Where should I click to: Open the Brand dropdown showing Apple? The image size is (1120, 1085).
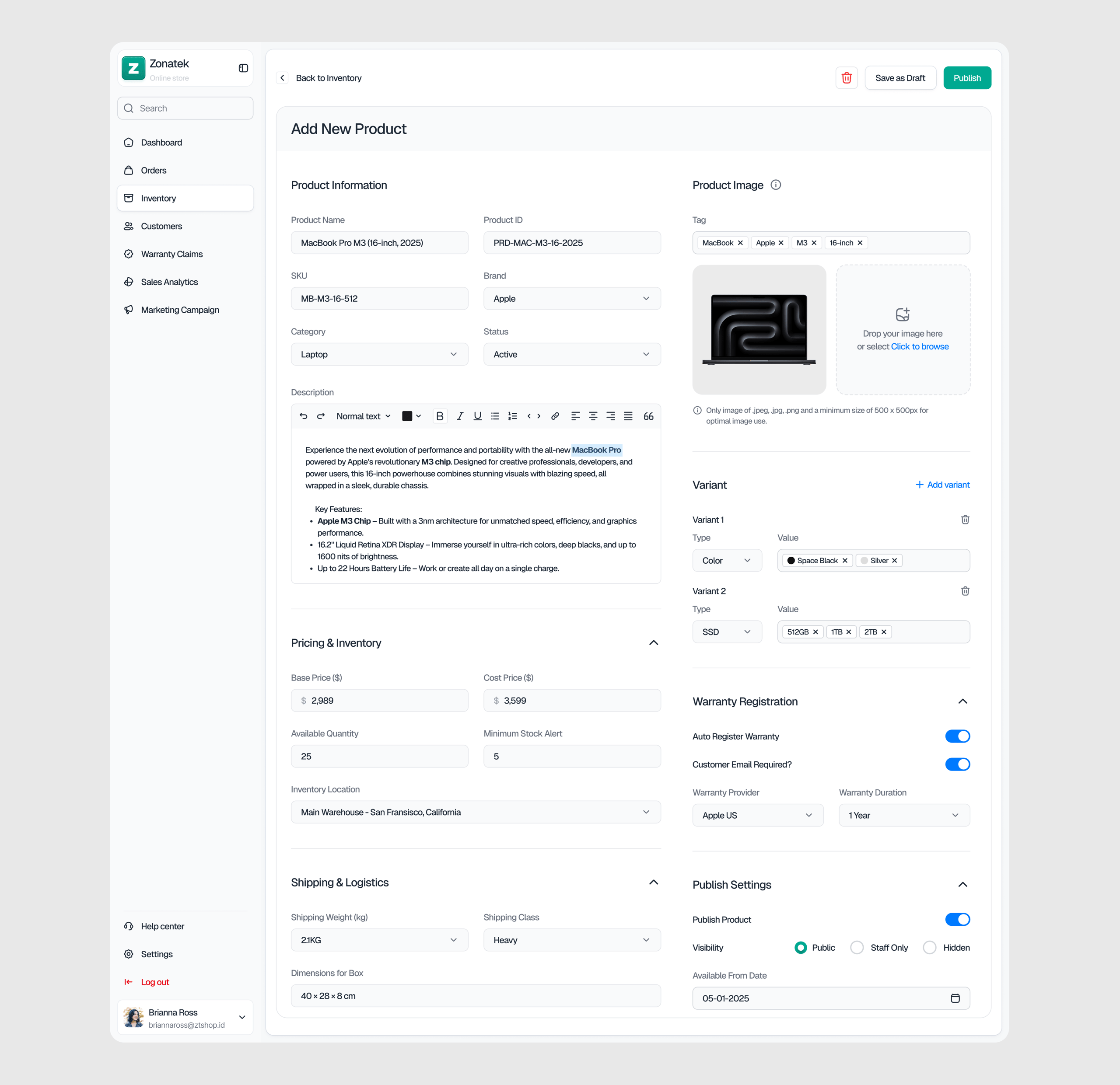(572, 299)
